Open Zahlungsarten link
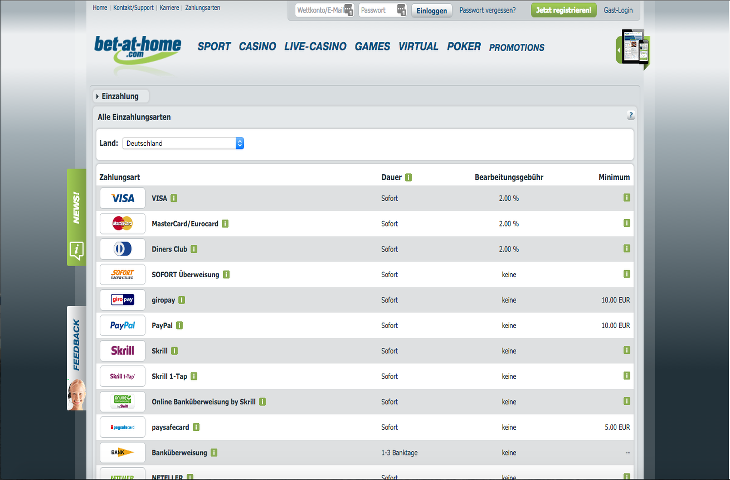 (203, 7)
